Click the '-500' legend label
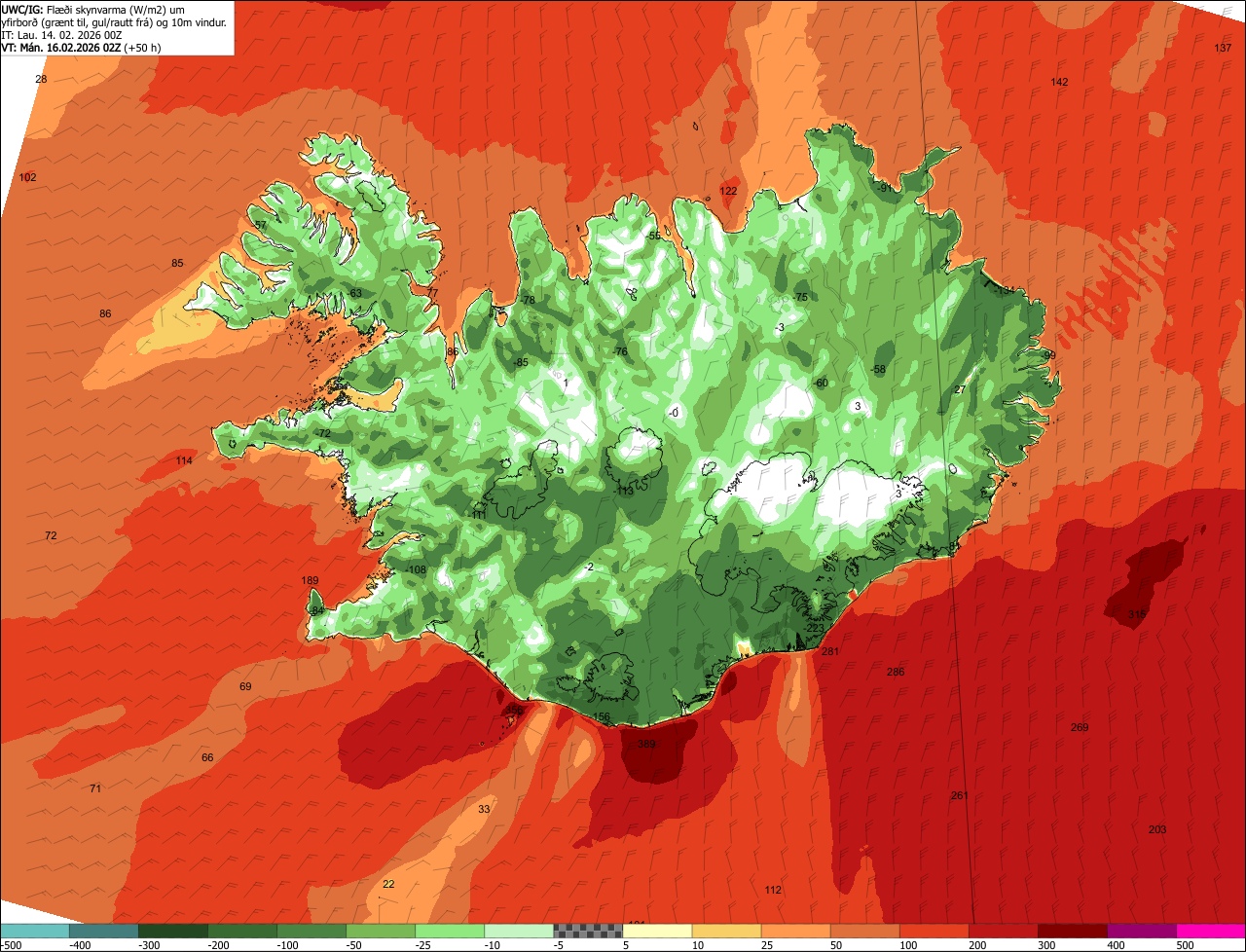The height and width of the screenshot is (952, 1246). [12, 945]
